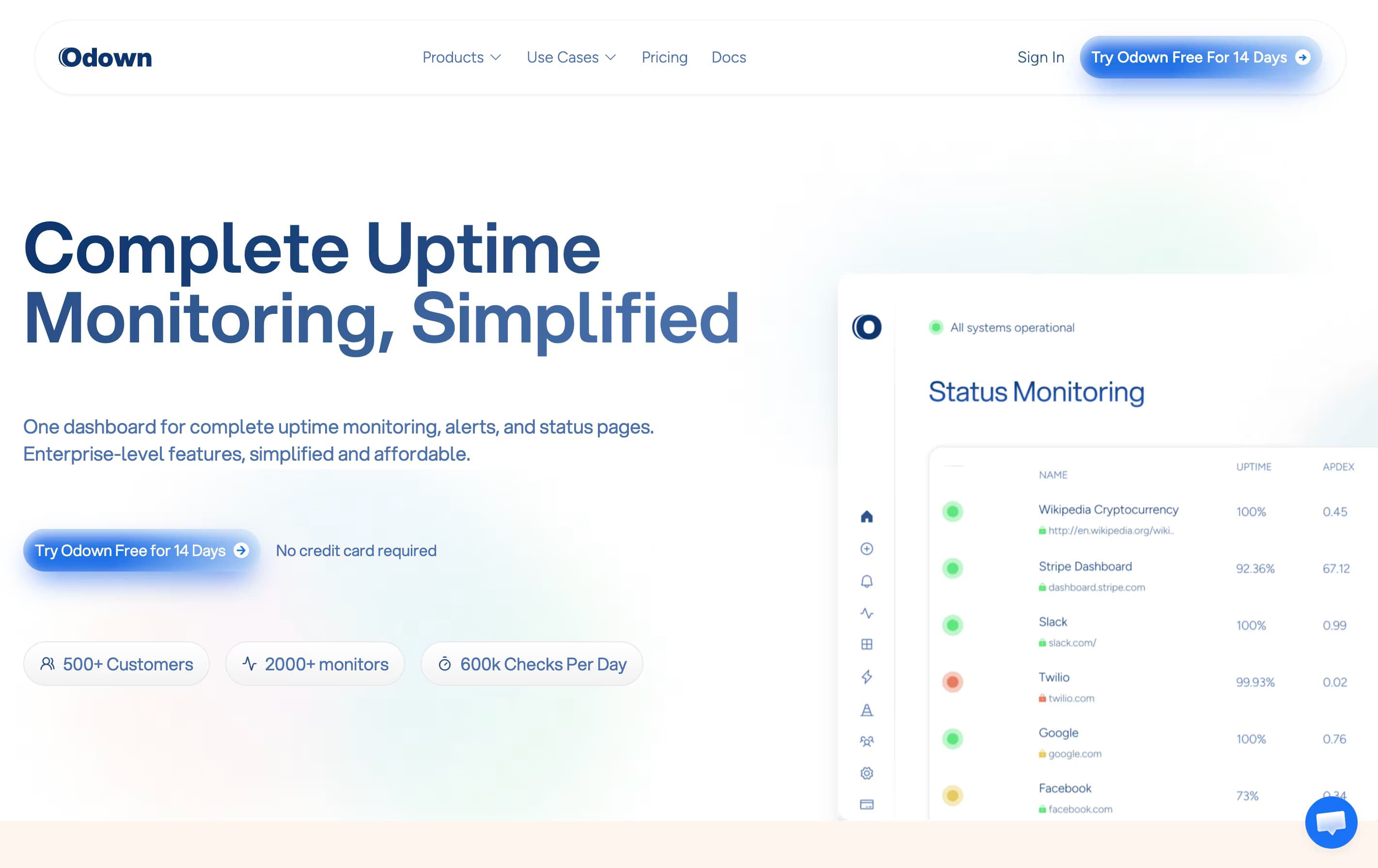Click the lightning bolt incidents icon
This screenshot has height=868, width=1378.
coord(867,677)
